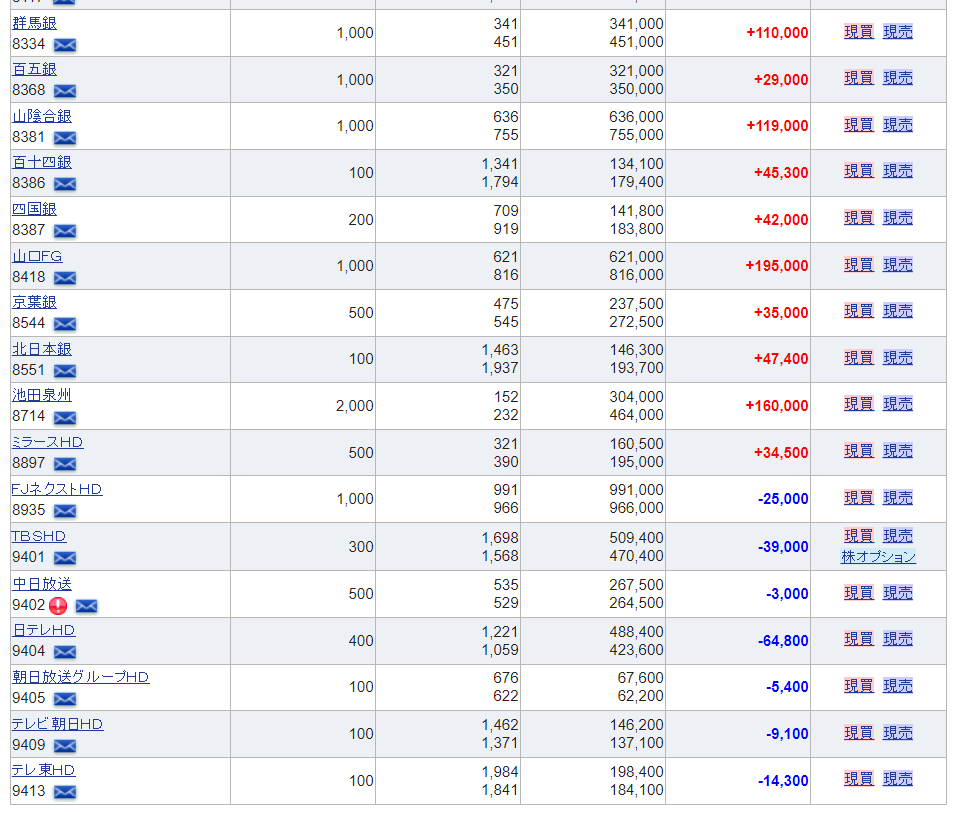
Task: Open the 山口FG stock link
Action: [37, 257]
